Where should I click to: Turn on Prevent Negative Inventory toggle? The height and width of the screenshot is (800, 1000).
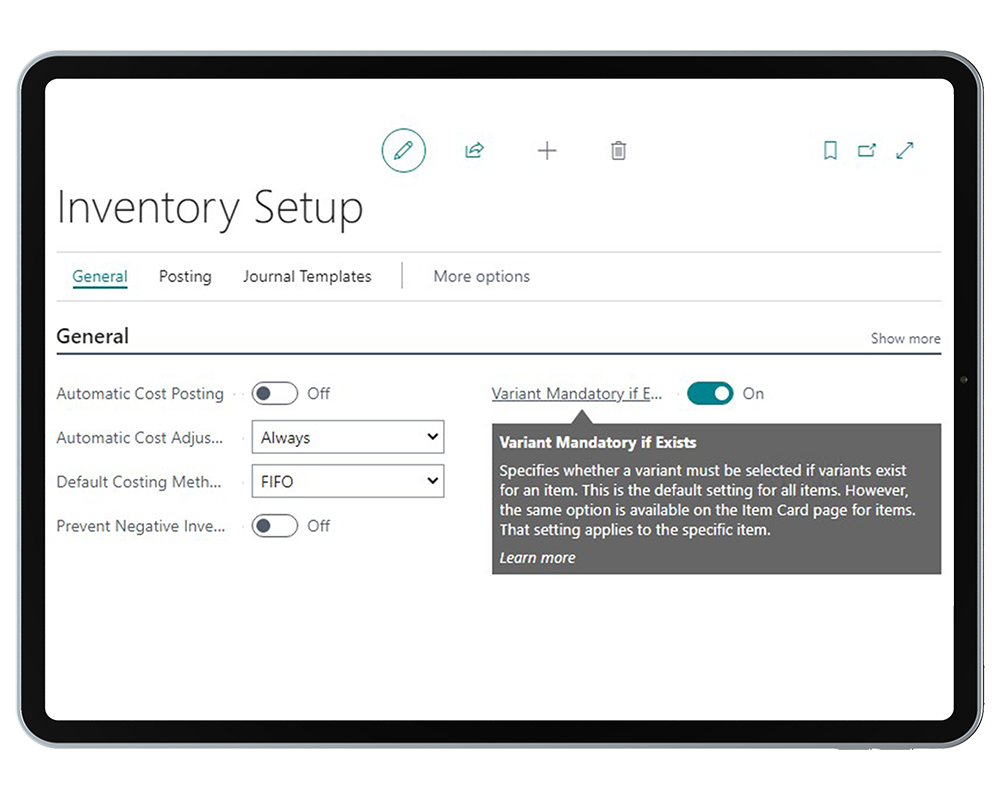pos(274,526)
